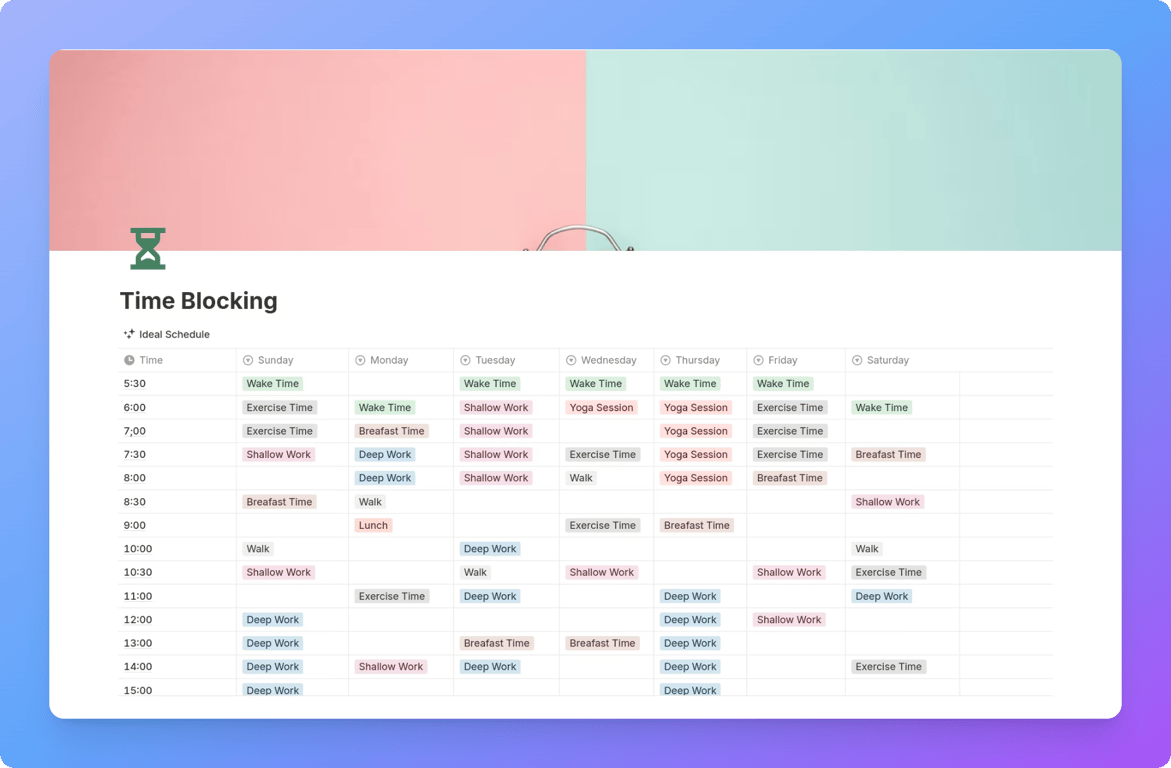Click Saturday's Shallow Work tag at 8:30

pos(887,501)
